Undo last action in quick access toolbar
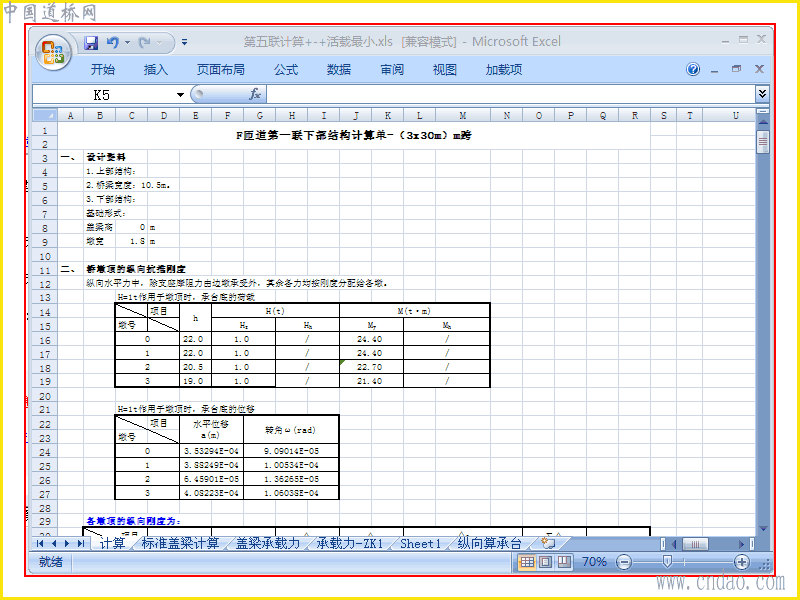Viewport: 800px width, 600px height. (x=113, y=43)
